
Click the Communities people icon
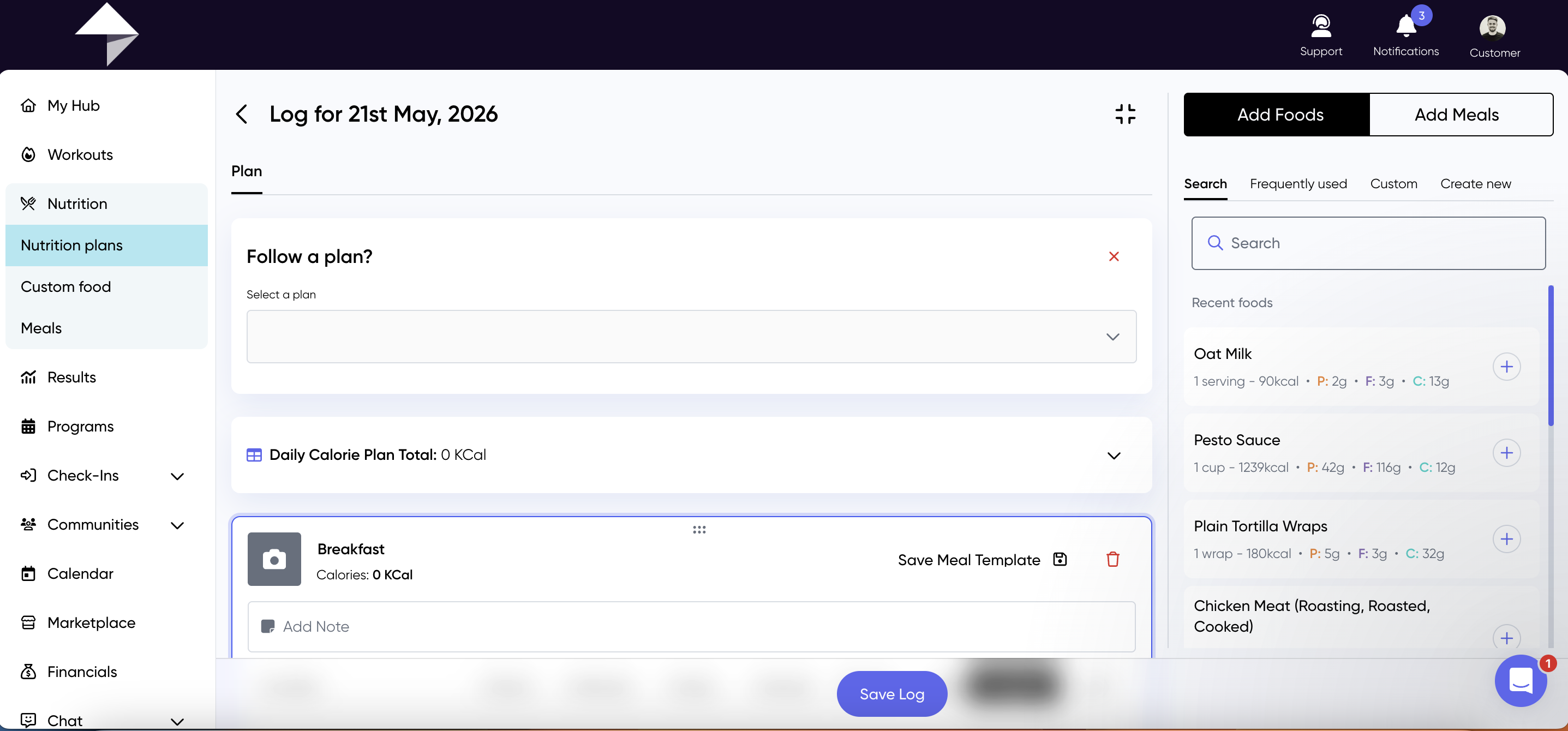tap(28, 524)
